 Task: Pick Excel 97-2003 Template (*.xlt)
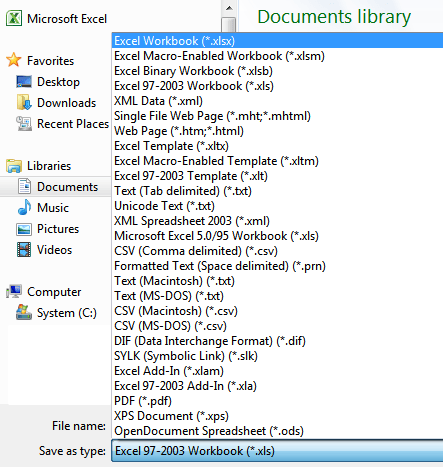point(277,176)
